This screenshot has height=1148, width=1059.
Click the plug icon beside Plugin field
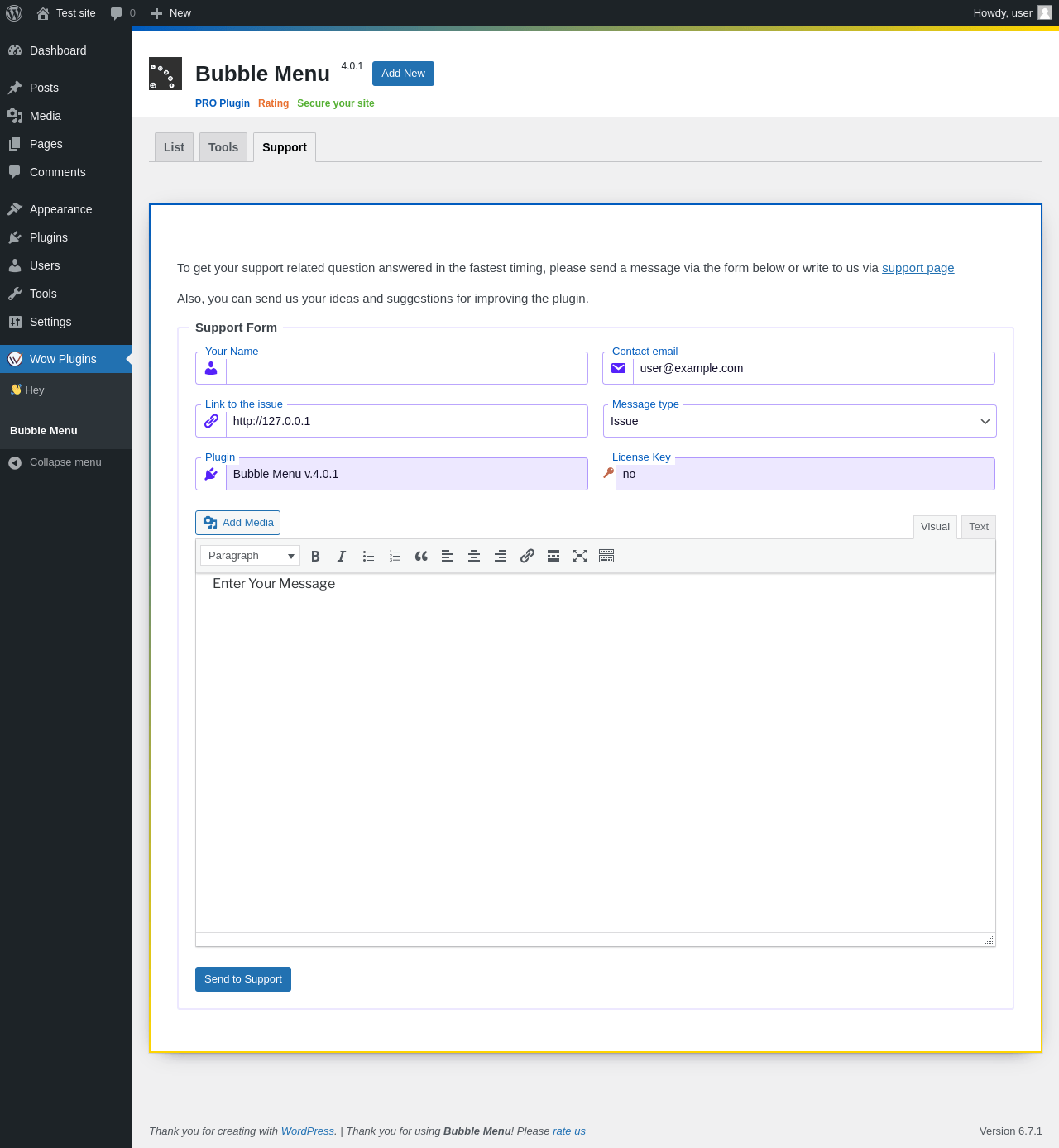(x=211, y=474)
